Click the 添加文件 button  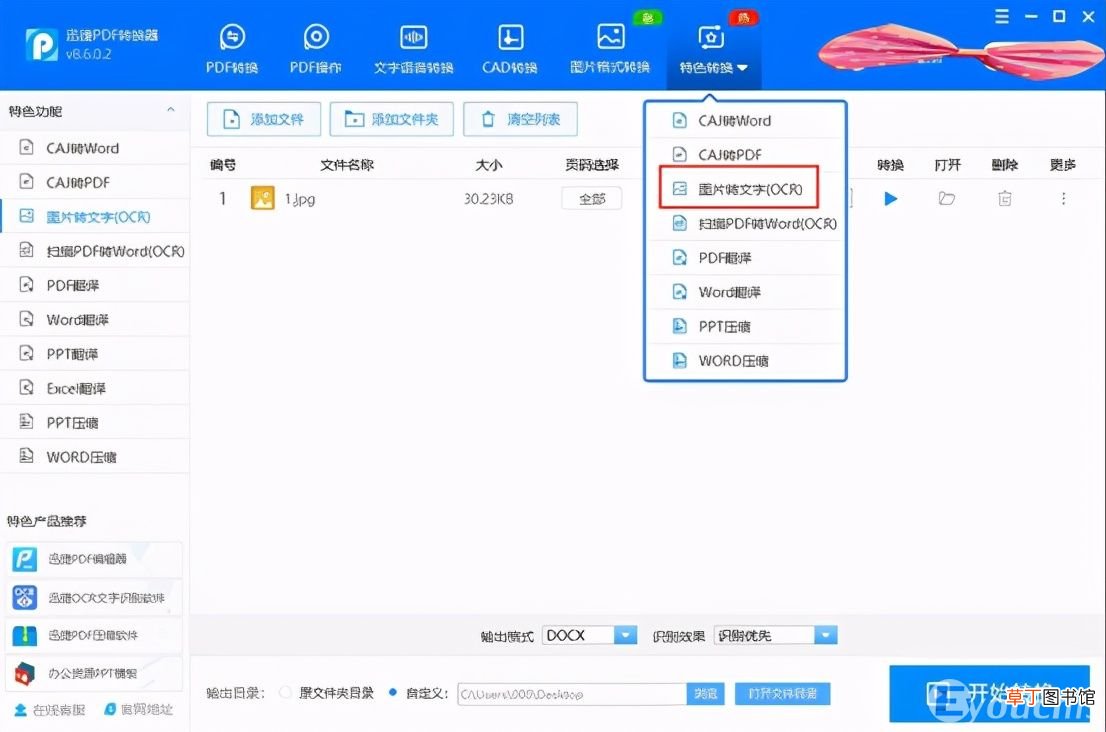(x=264, y=119)
